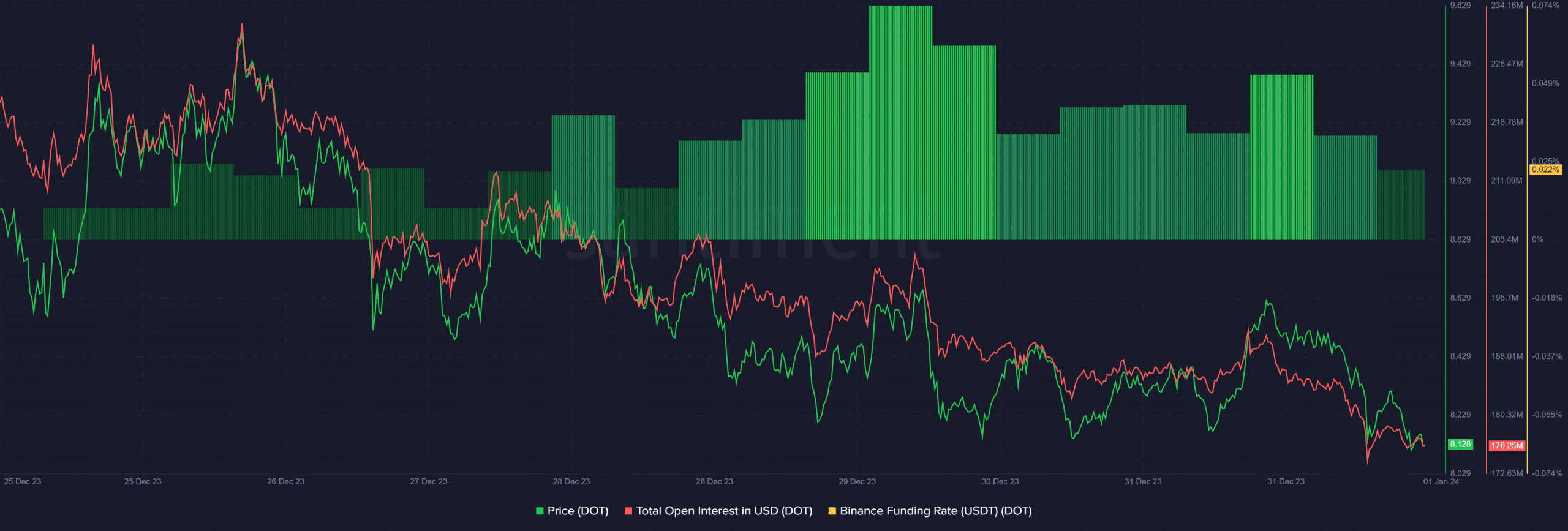Screen dimensions: 1568x531
Task: Select the 29 Dec 23 date label
Action: 857,481
